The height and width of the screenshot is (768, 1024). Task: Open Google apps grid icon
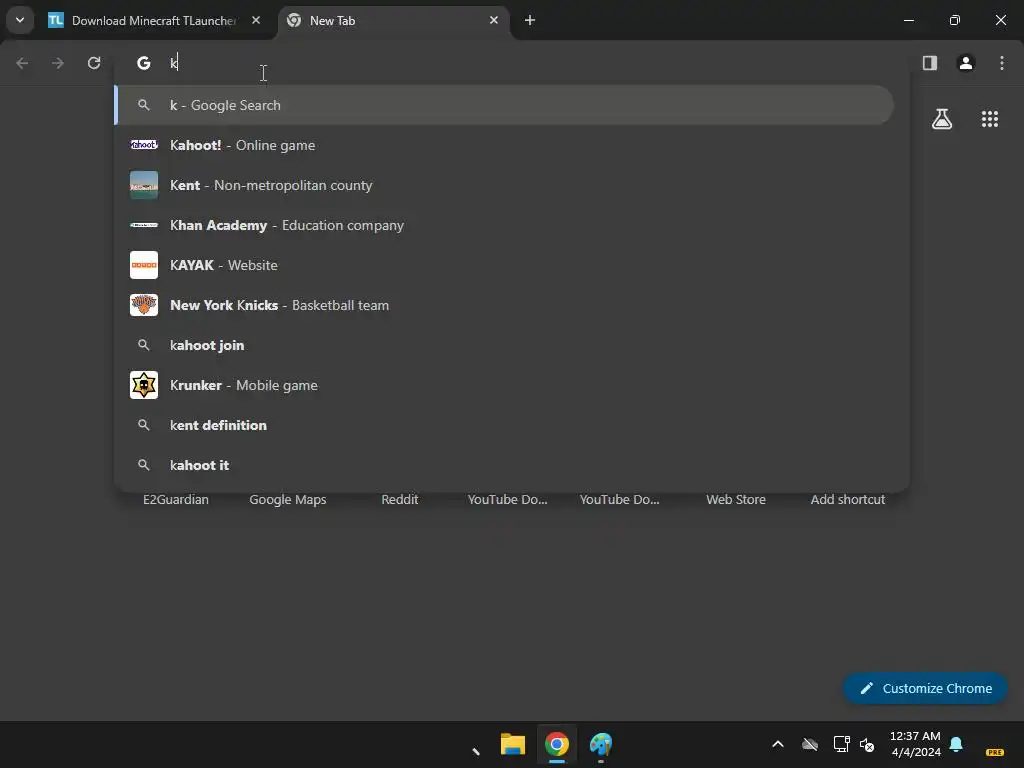pos(990,119)
